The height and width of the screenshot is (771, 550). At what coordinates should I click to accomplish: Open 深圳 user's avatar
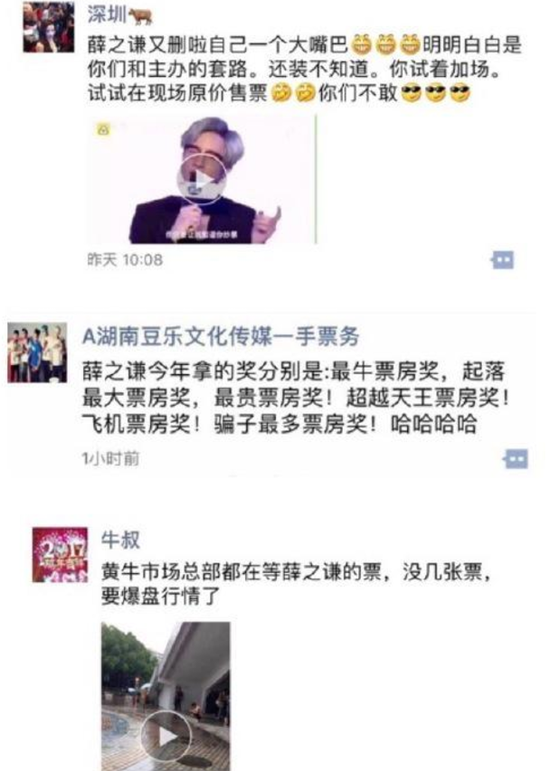[48, 27]
